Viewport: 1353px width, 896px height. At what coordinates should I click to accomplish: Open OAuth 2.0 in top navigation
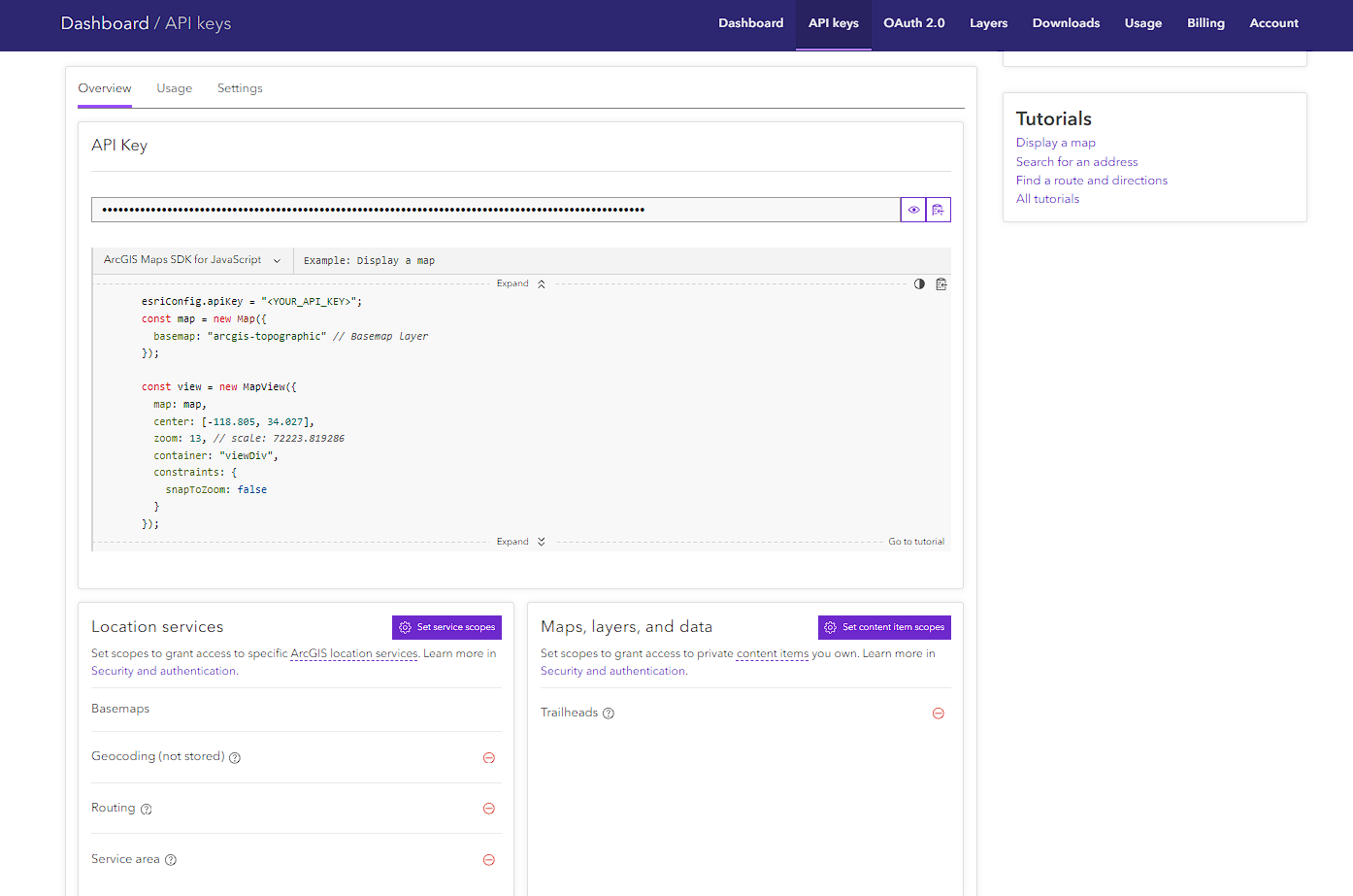click(914, 23)
